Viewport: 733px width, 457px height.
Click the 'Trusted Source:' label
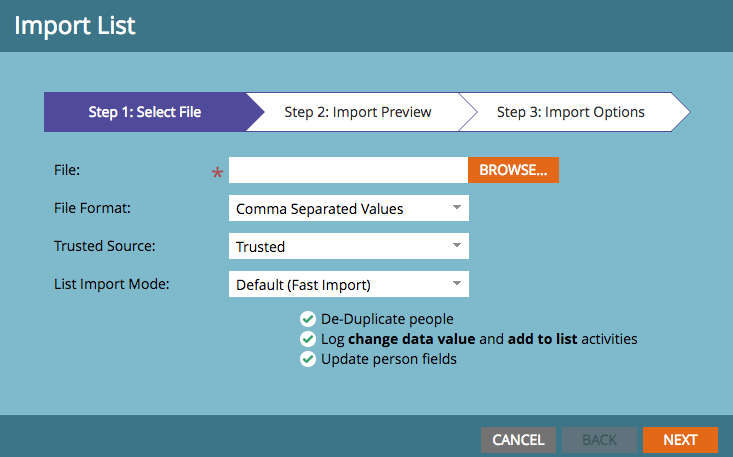click(105, 246)
